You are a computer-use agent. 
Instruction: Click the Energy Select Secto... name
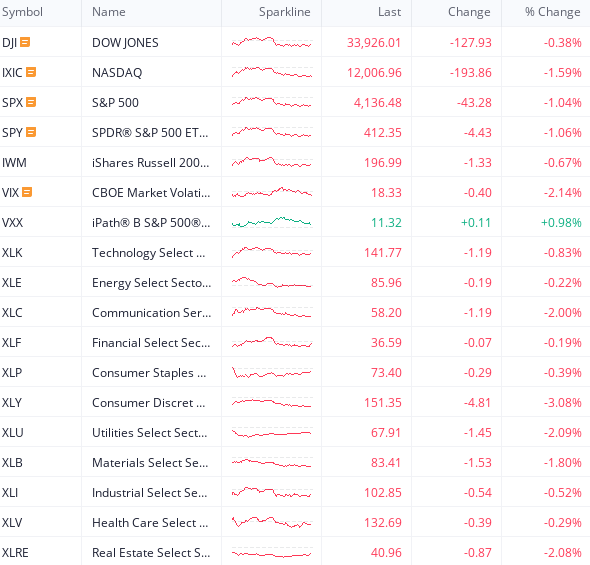point(152,282)
